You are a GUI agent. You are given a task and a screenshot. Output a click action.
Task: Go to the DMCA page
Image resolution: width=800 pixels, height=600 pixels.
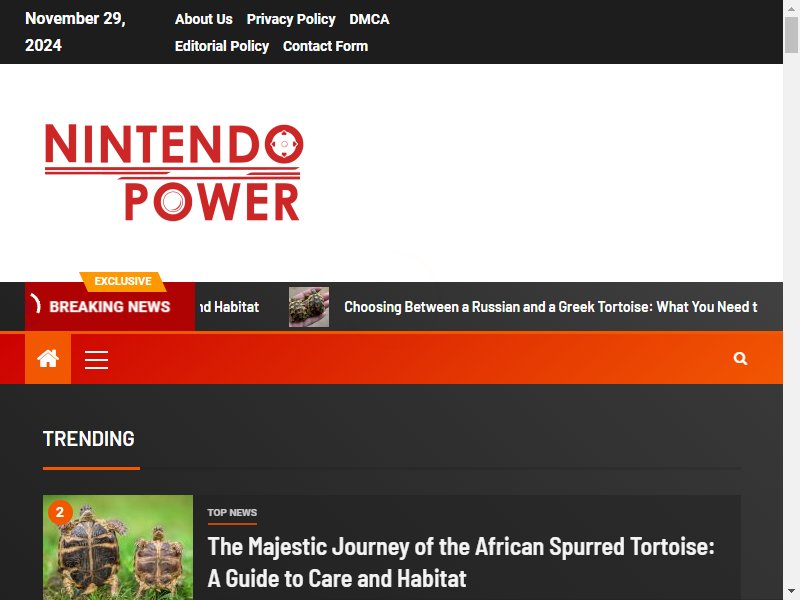pyautogui.click(x=369, y=19)
